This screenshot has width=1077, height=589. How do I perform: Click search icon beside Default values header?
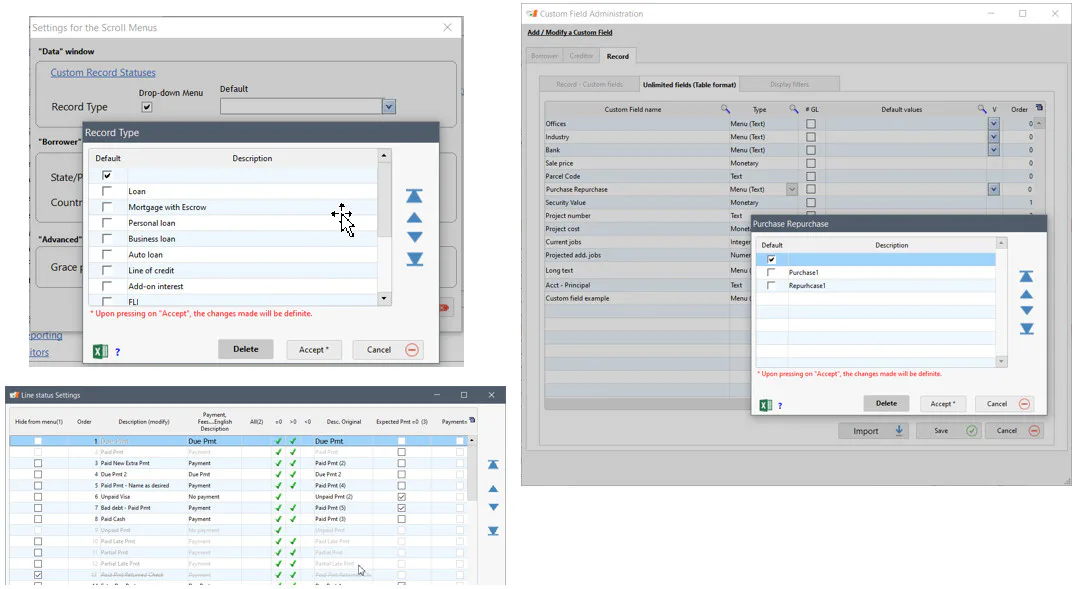[x=982, y=109]
